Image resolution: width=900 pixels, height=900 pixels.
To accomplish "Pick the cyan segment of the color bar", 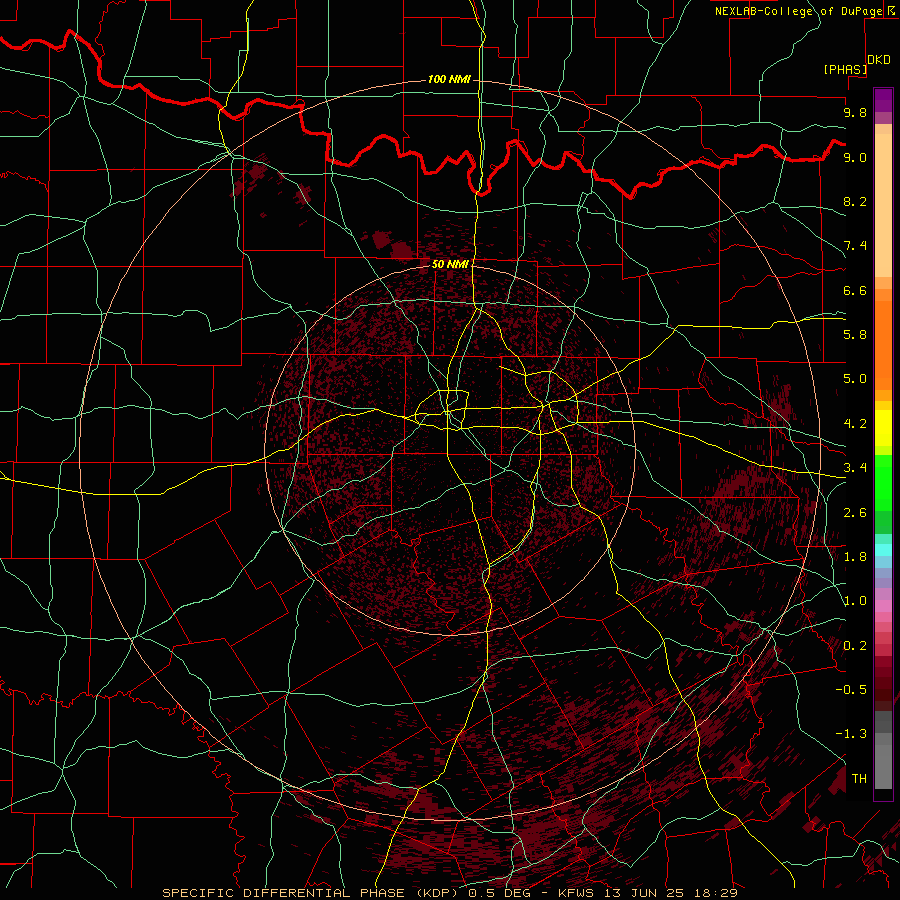I will click(883, 550).
